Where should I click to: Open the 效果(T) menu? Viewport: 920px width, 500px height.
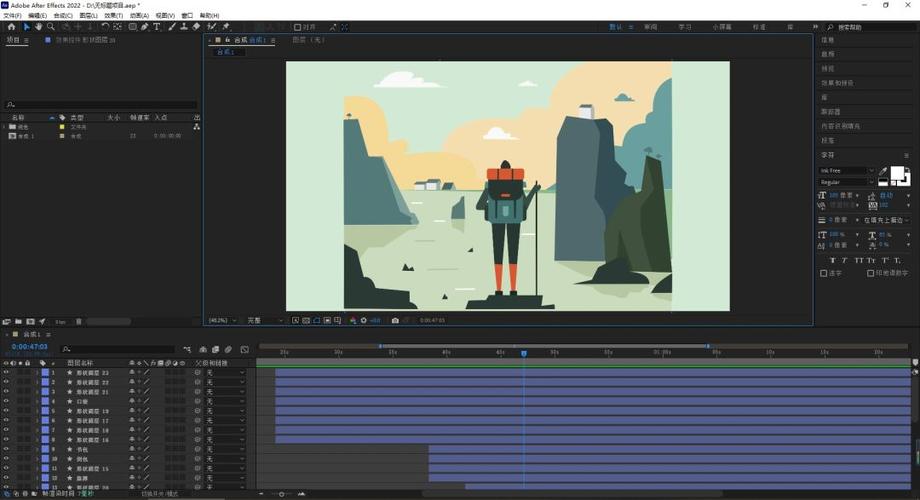(115, 16)
